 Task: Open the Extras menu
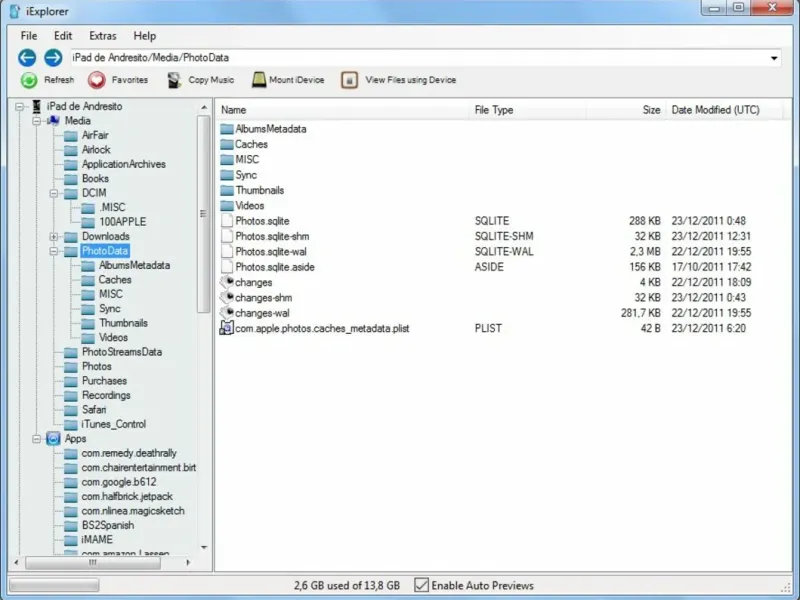[x=103, y=36]
